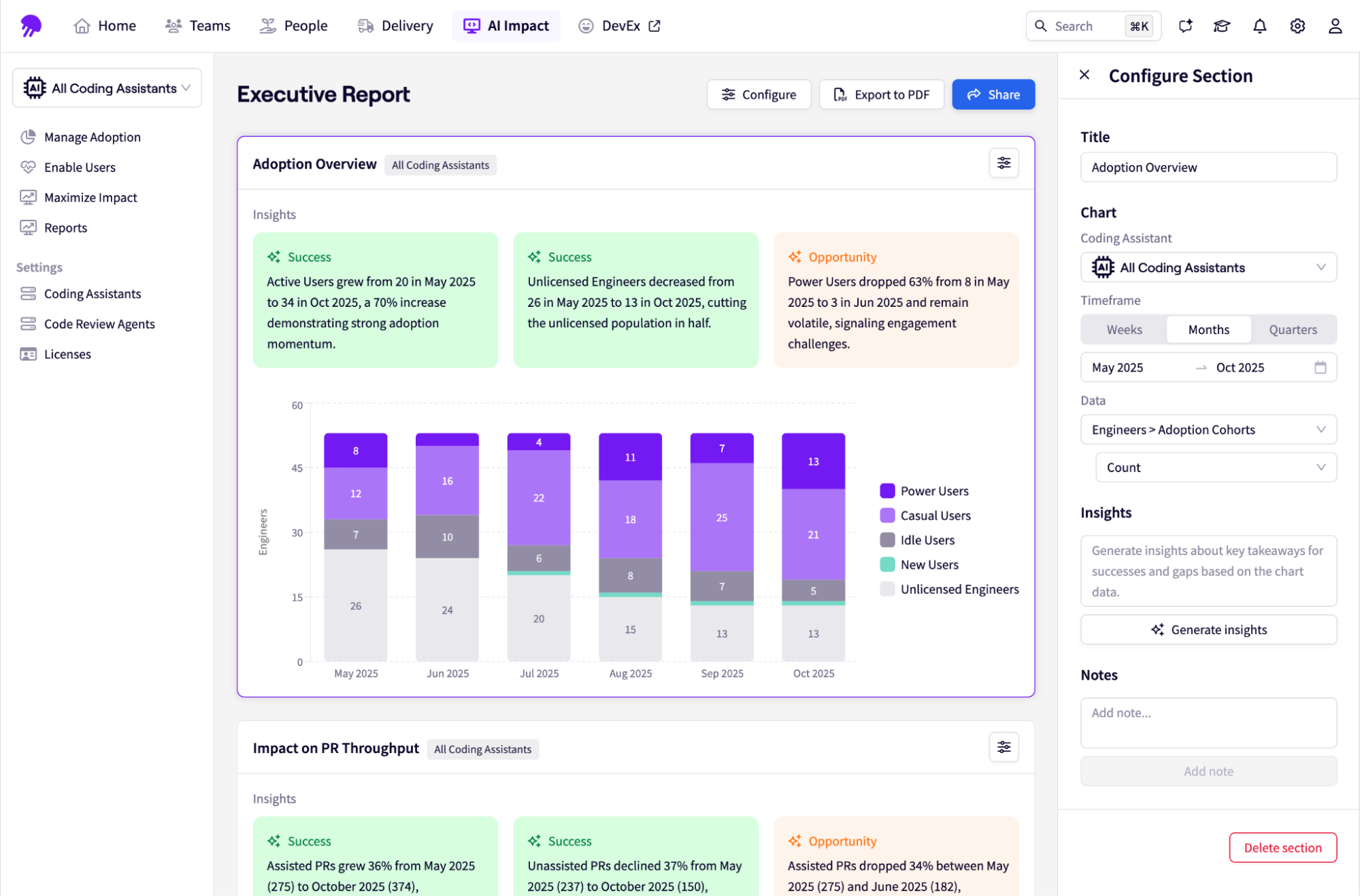Screen dimensions: 1360x896
Task: Expand the Engineers > Adoption Cohorts data dropdown
Action: (1208, 429)
